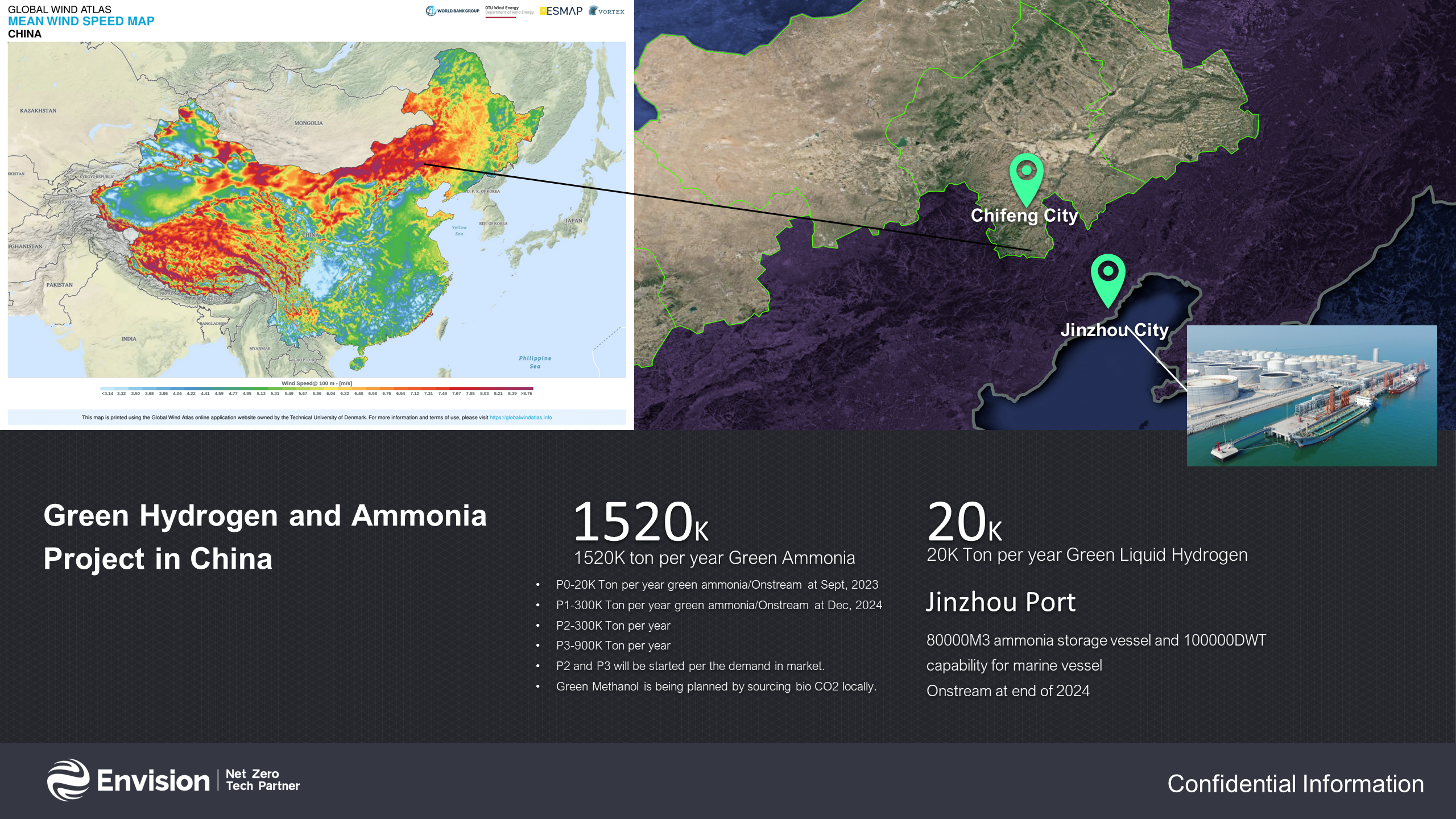Click the MEAN WIND SPEED MAP heading
The height and width of the screenshot is (819, 1456).
pos(81,21)
